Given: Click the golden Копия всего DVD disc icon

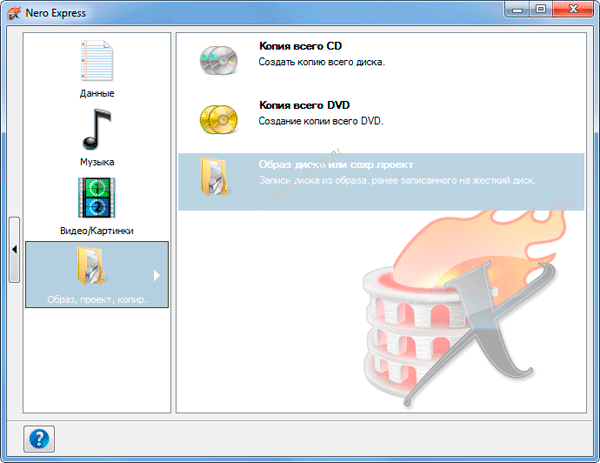Looking at the screenshot, I should 218,119.
